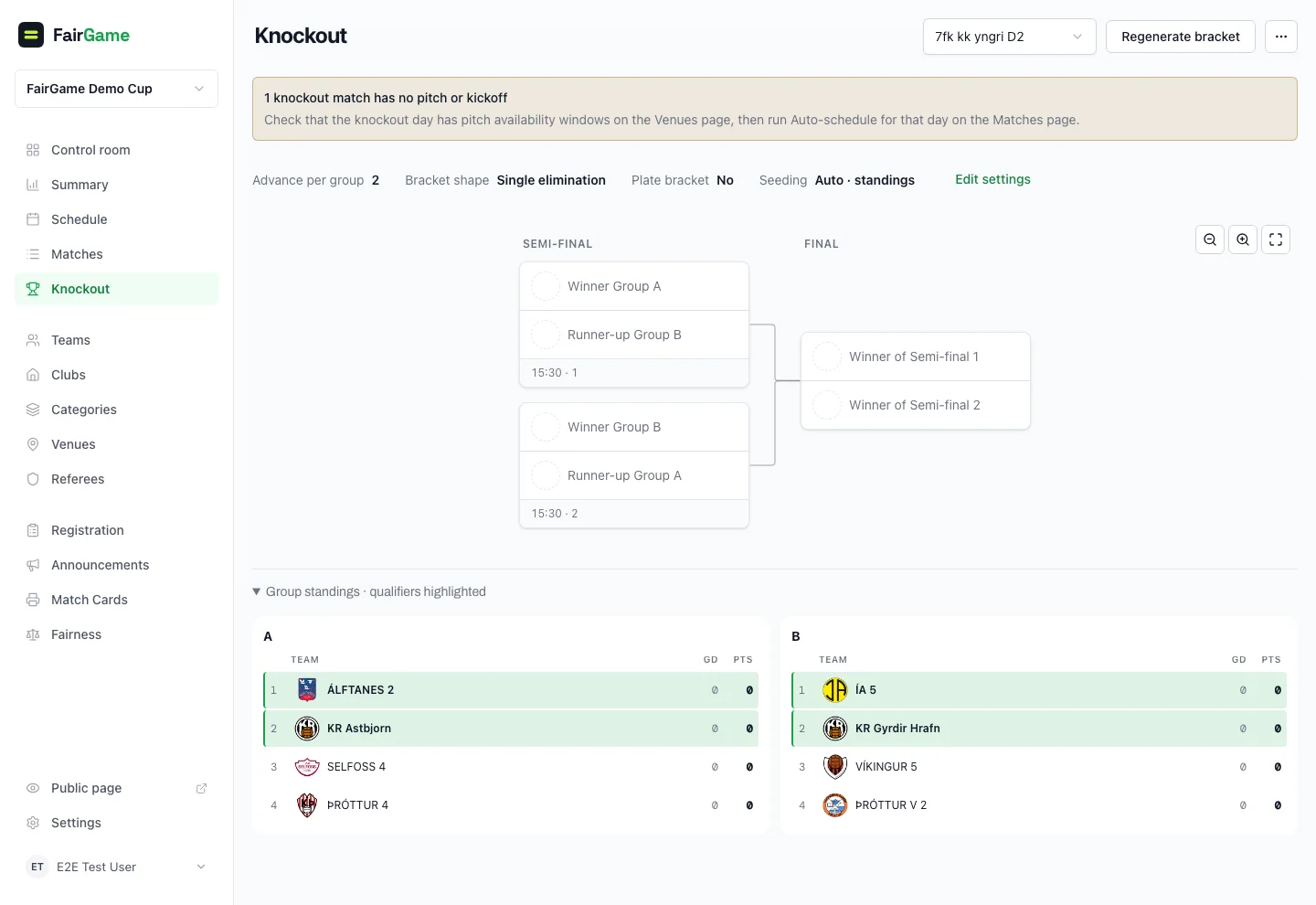Image resolution: width=1316 pixels, height=905 pixels.
Task: Zoom out the bracket view
Action: [1210, 240]
